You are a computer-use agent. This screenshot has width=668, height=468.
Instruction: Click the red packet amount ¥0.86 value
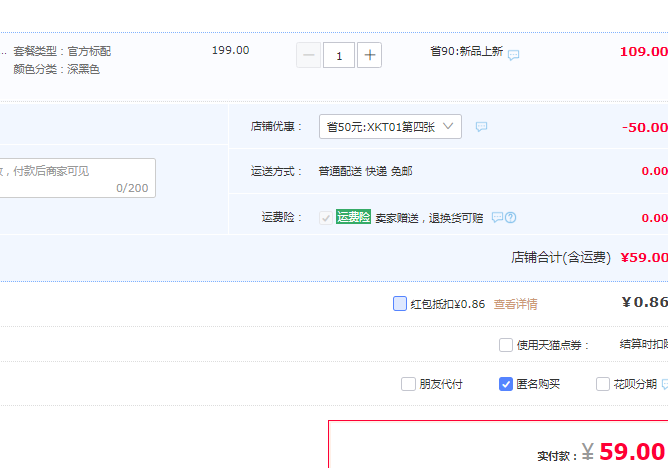coord(645,302)
